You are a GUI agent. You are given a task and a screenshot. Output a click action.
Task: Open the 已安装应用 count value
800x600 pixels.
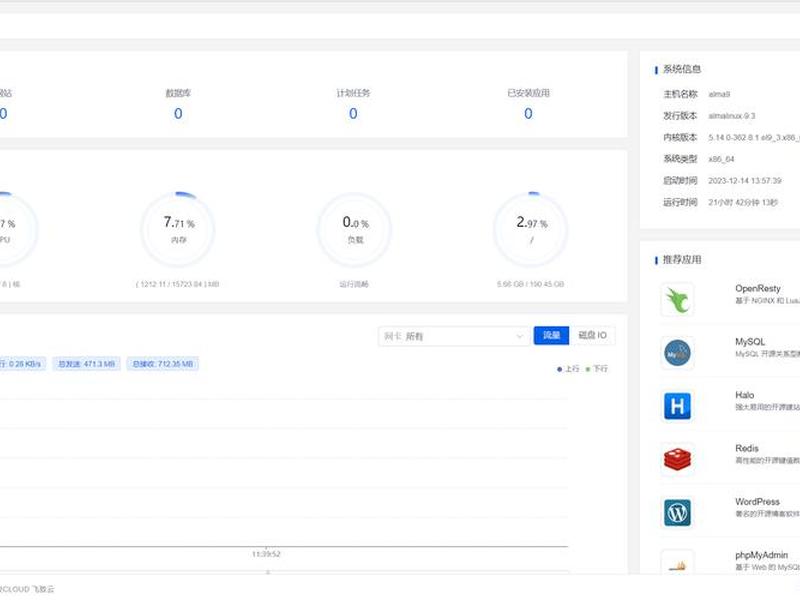point(528,113)
